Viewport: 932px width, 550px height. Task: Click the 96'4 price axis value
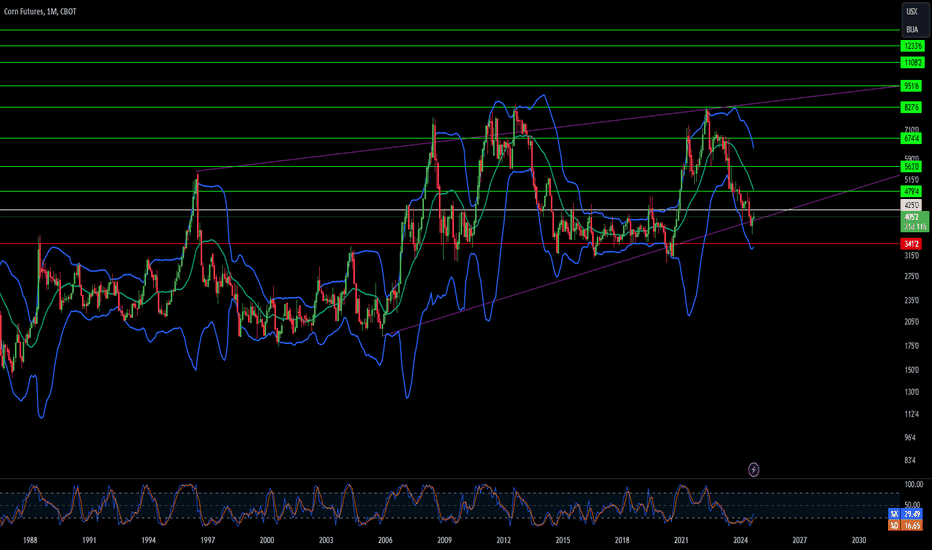(910, 438)
